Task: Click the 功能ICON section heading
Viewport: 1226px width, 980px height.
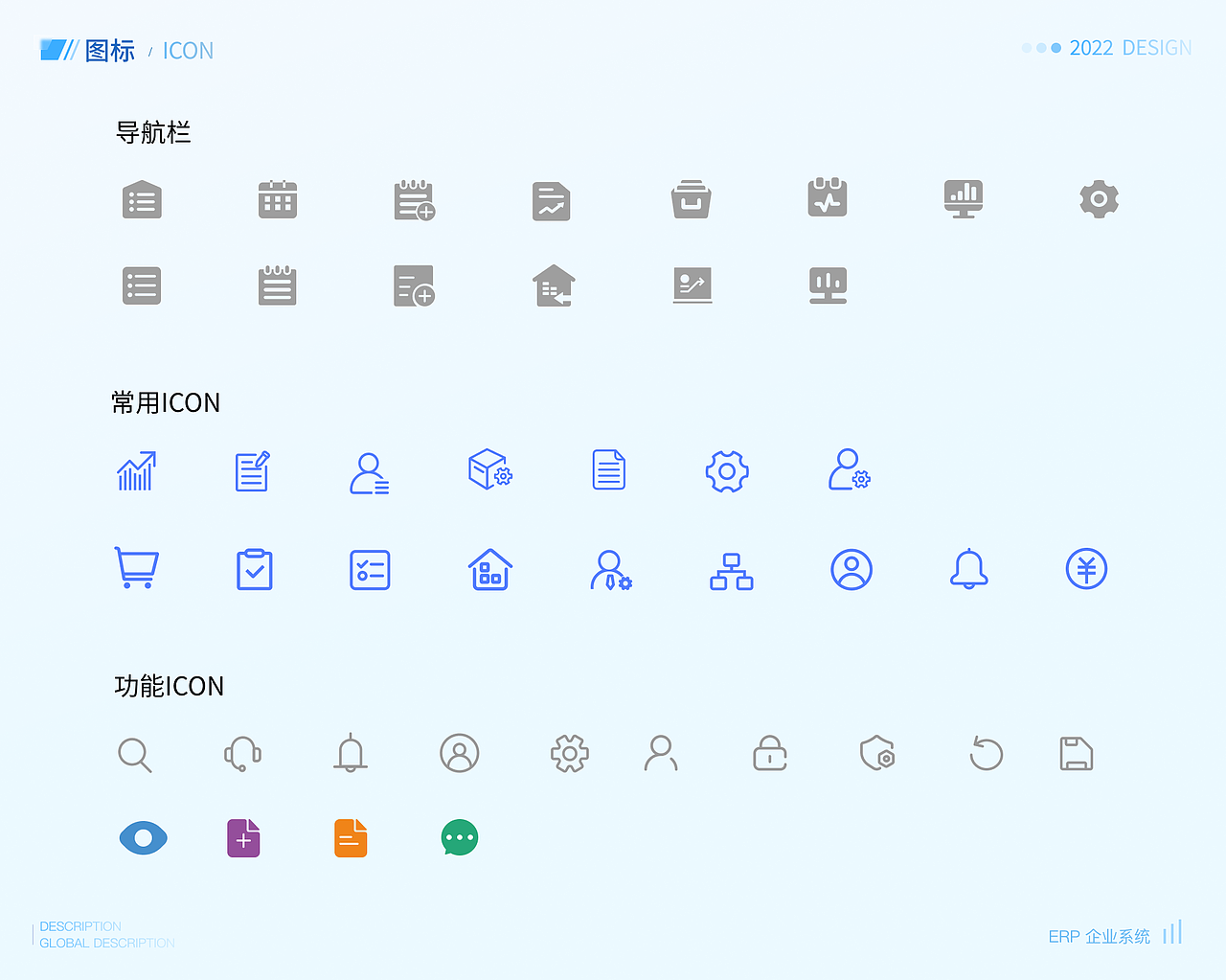Action: coord(169,686)
